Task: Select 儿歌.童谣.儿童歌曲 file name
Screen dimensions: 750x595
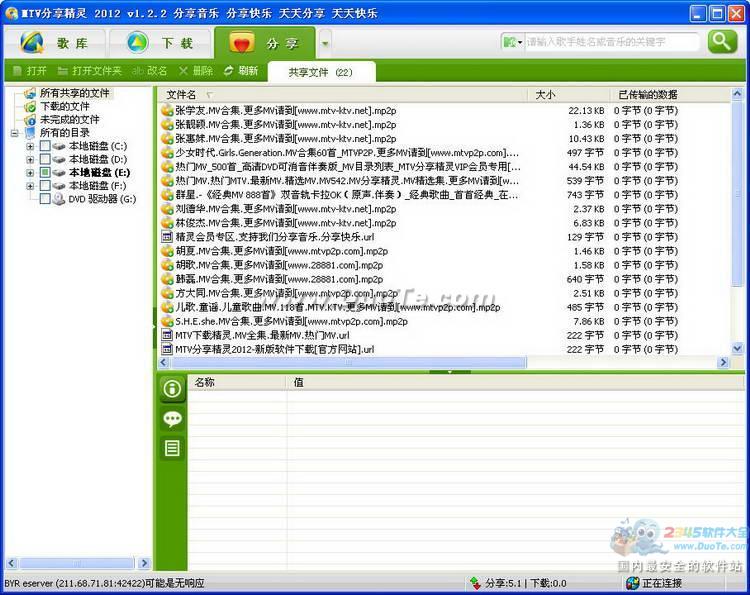Action: [338, 308]
